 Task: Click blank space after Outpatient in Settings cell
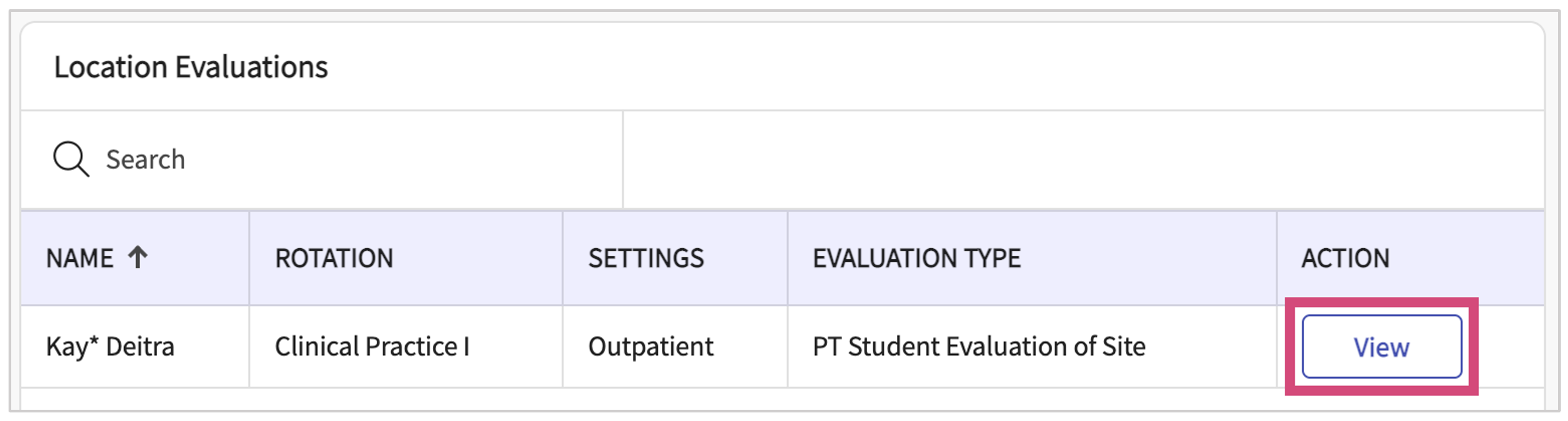tap(752, 346)
